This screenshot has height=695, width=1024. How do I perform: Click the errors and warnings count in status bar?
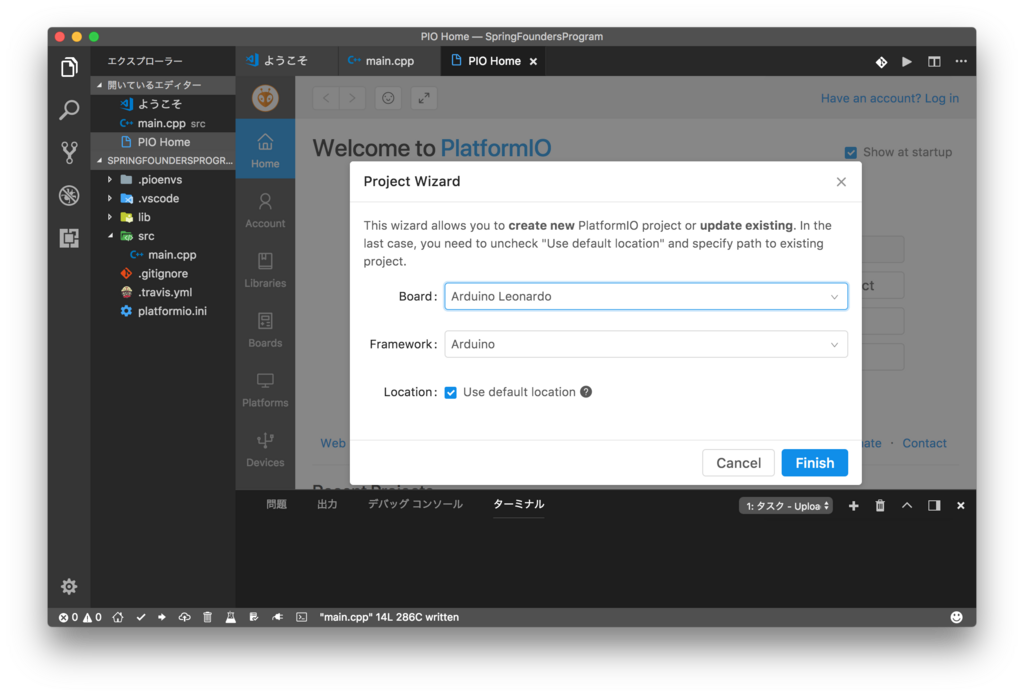(80, 617)
